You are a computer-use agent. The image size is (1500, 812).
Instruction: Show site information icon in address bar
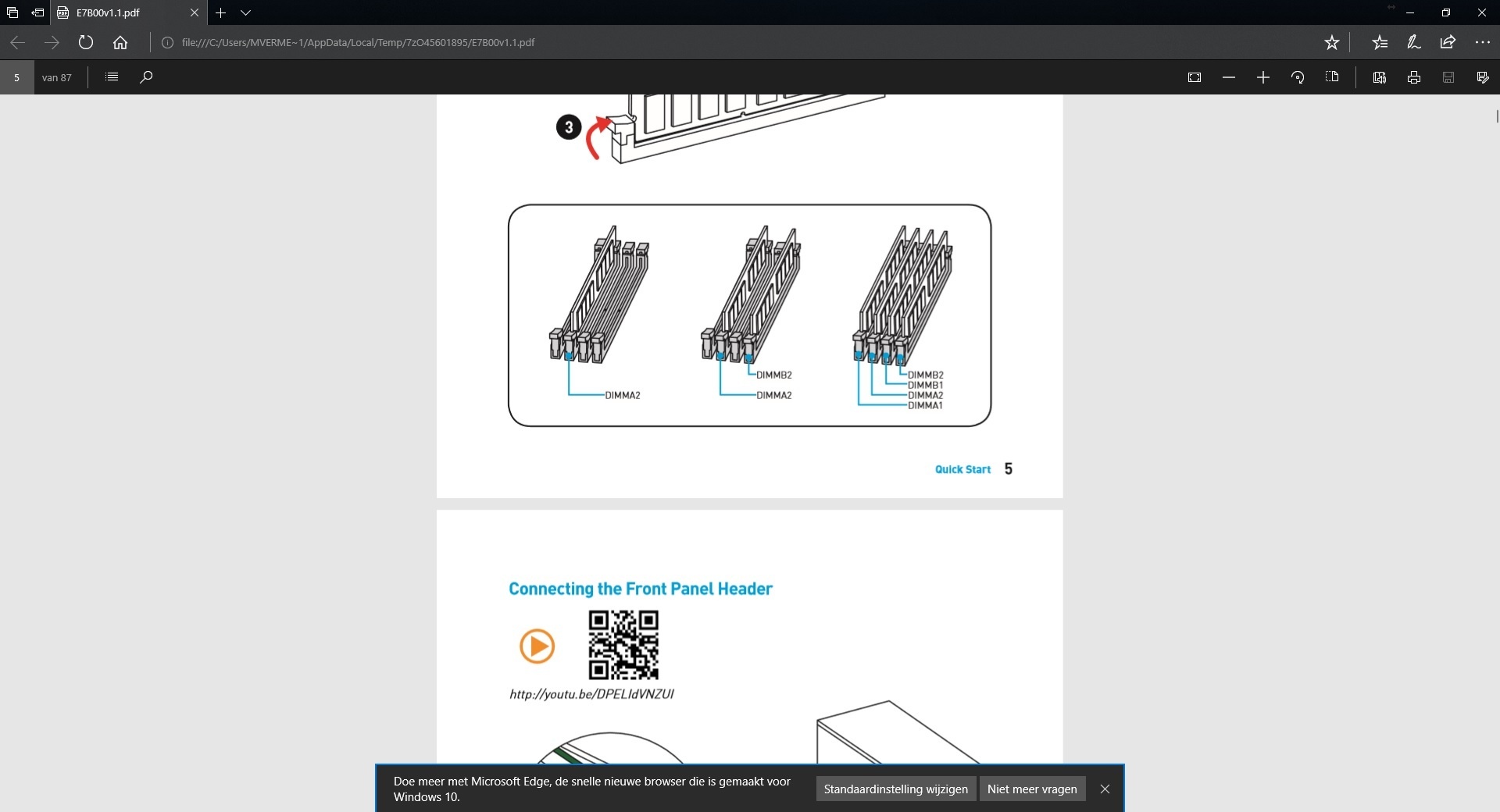pos(167,42)
